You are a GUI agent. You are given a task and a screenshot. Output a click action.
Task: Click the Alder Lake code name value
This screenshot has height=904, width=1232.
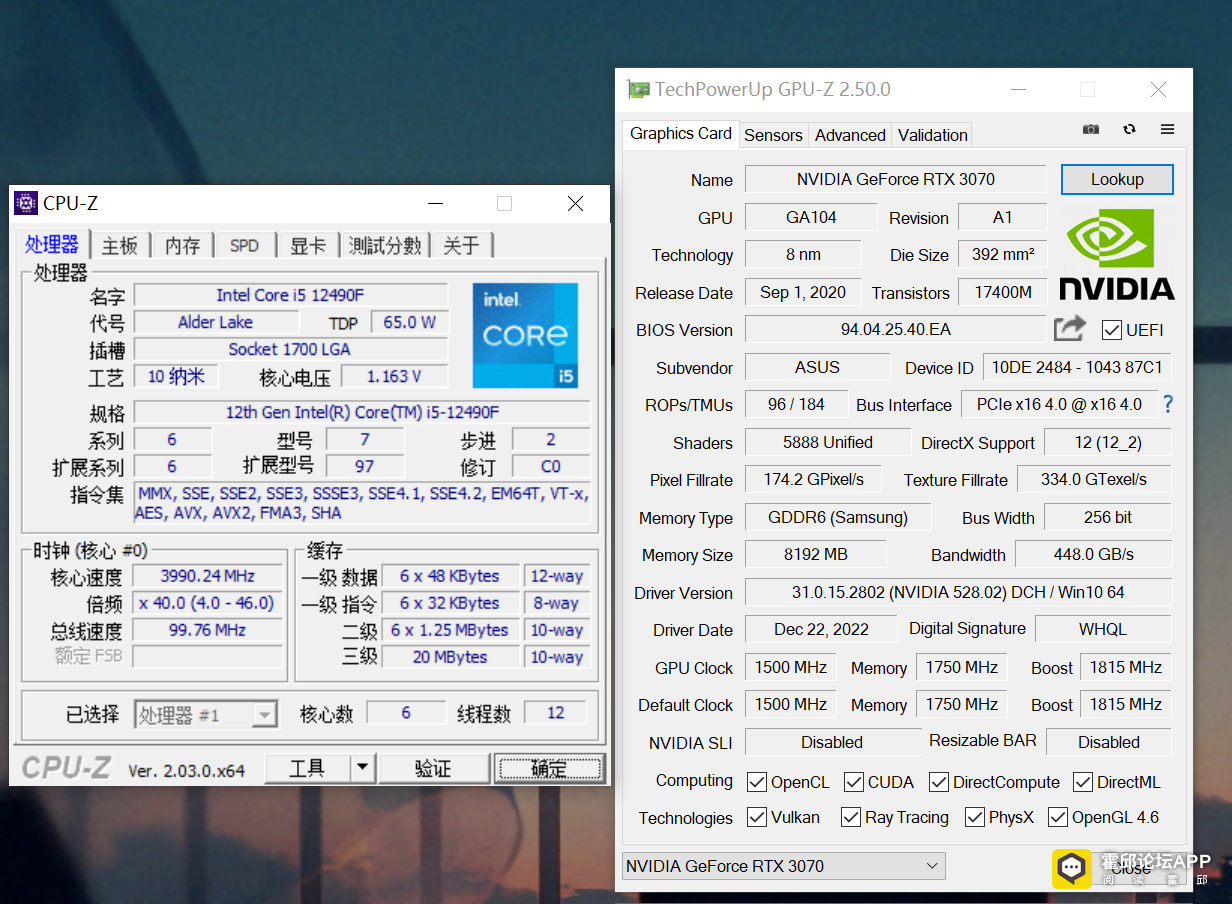[x=216, y=322]
